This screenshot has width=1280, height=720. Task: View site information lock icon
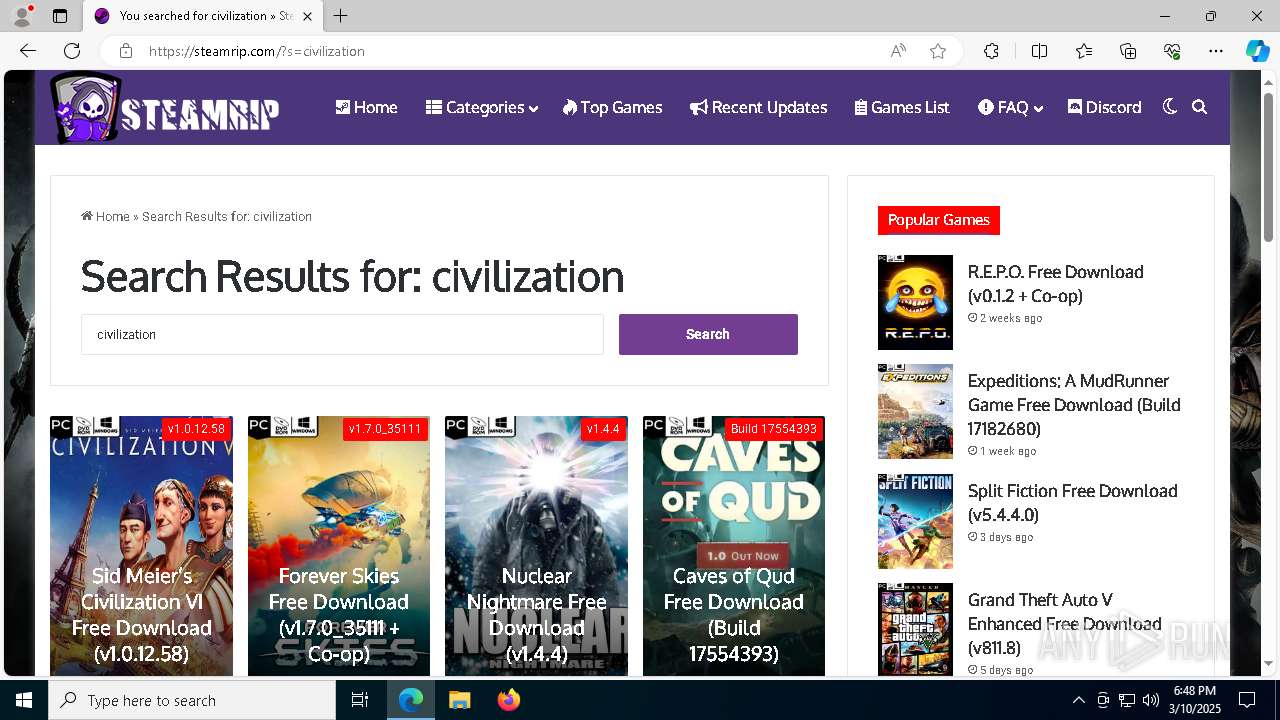125,51
